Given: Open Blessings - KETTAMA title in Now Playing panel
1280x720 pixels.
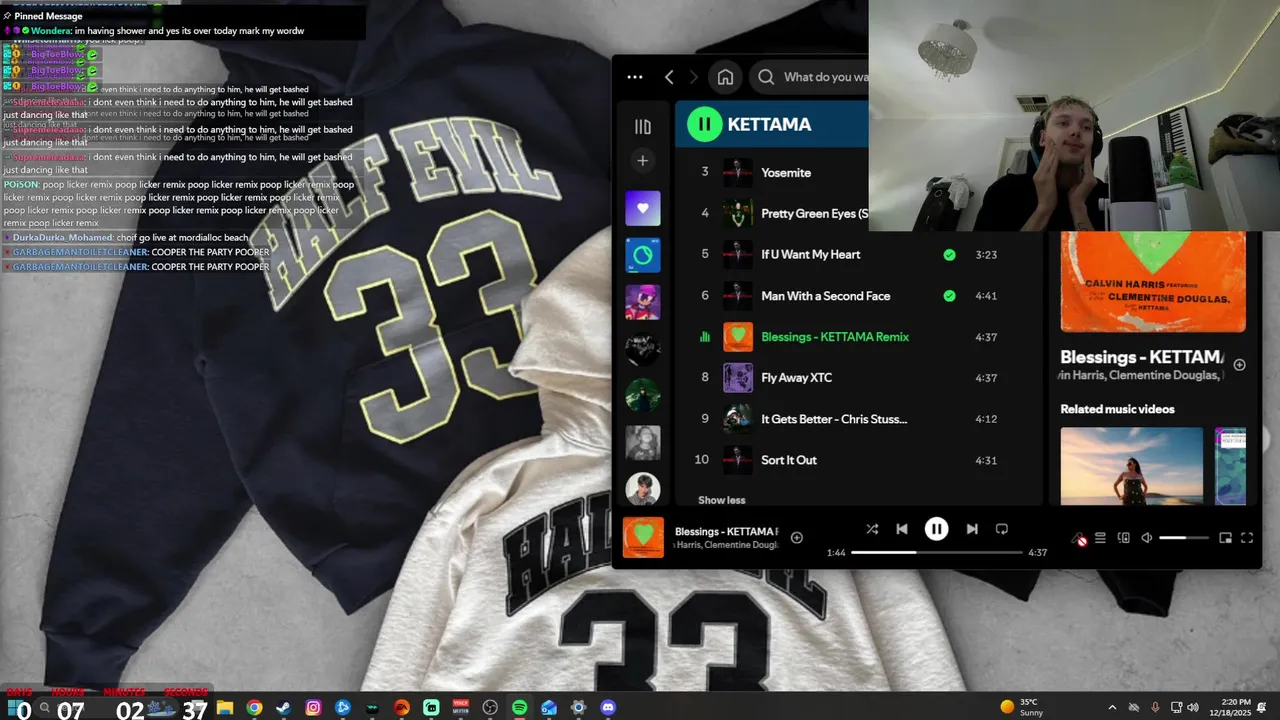Looking at the screenshot, I should [1141, 357].
